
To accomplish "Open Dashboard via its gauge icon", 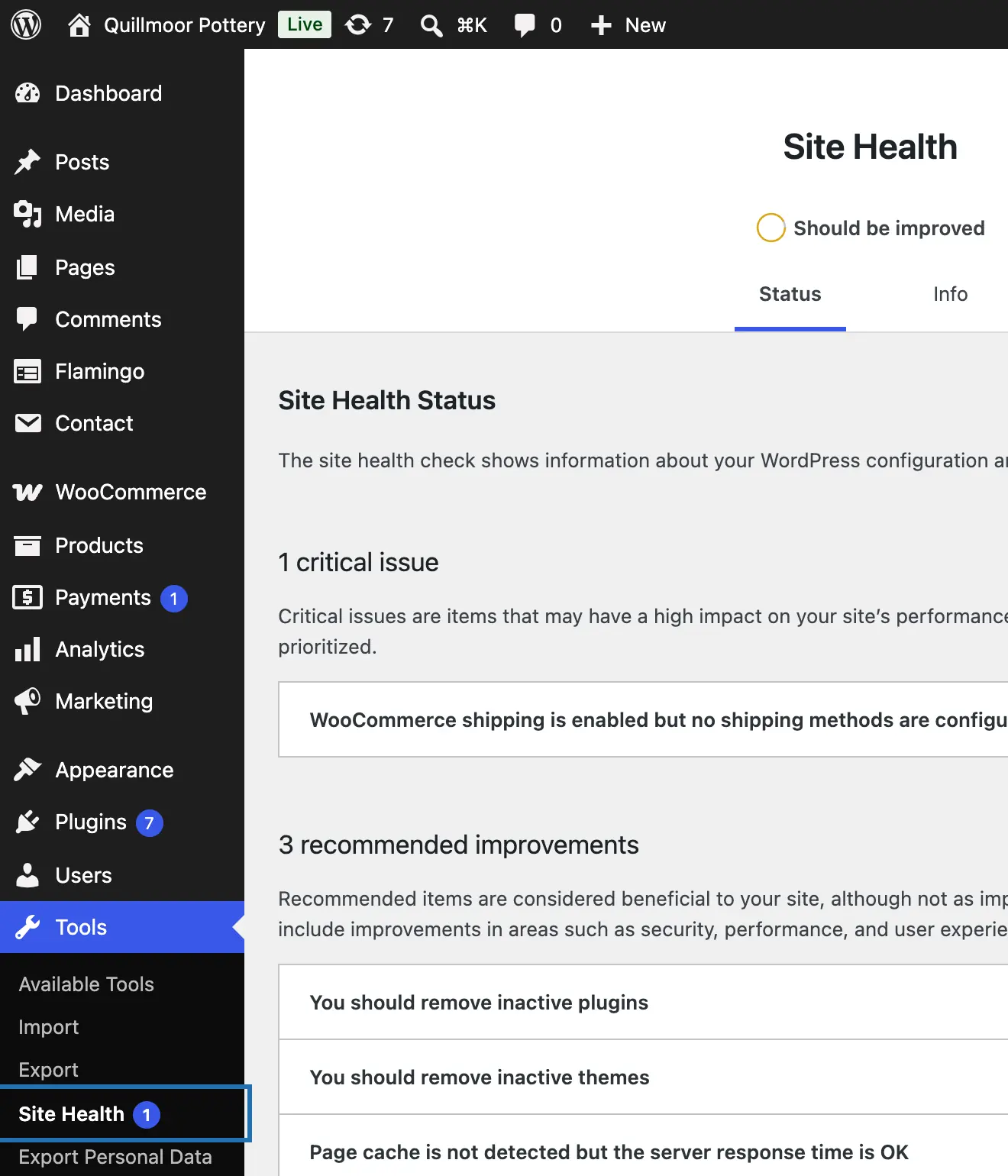I will tap(27, 93).
